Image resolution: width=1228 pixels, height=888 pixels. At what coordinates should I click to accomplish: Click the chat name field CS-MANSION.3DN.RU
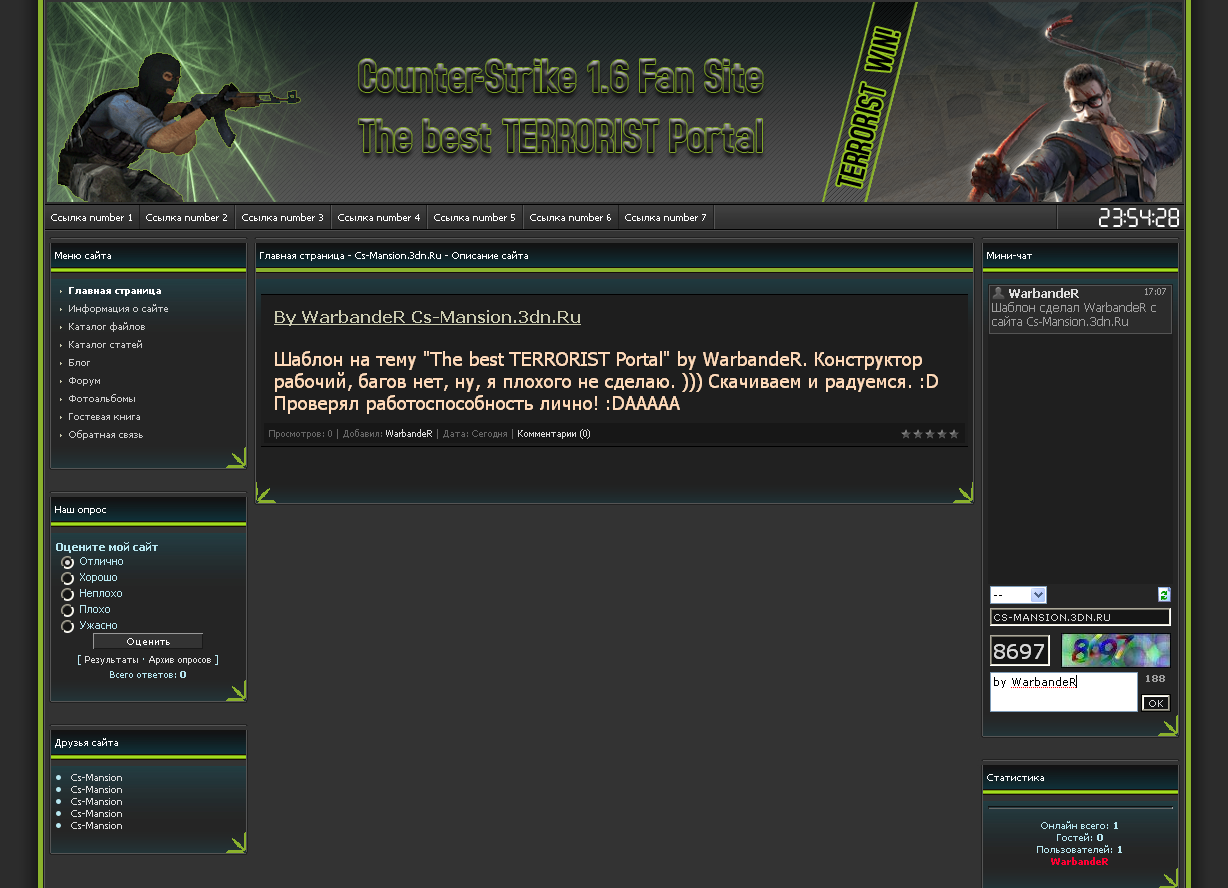click(x=1080, y=617)
